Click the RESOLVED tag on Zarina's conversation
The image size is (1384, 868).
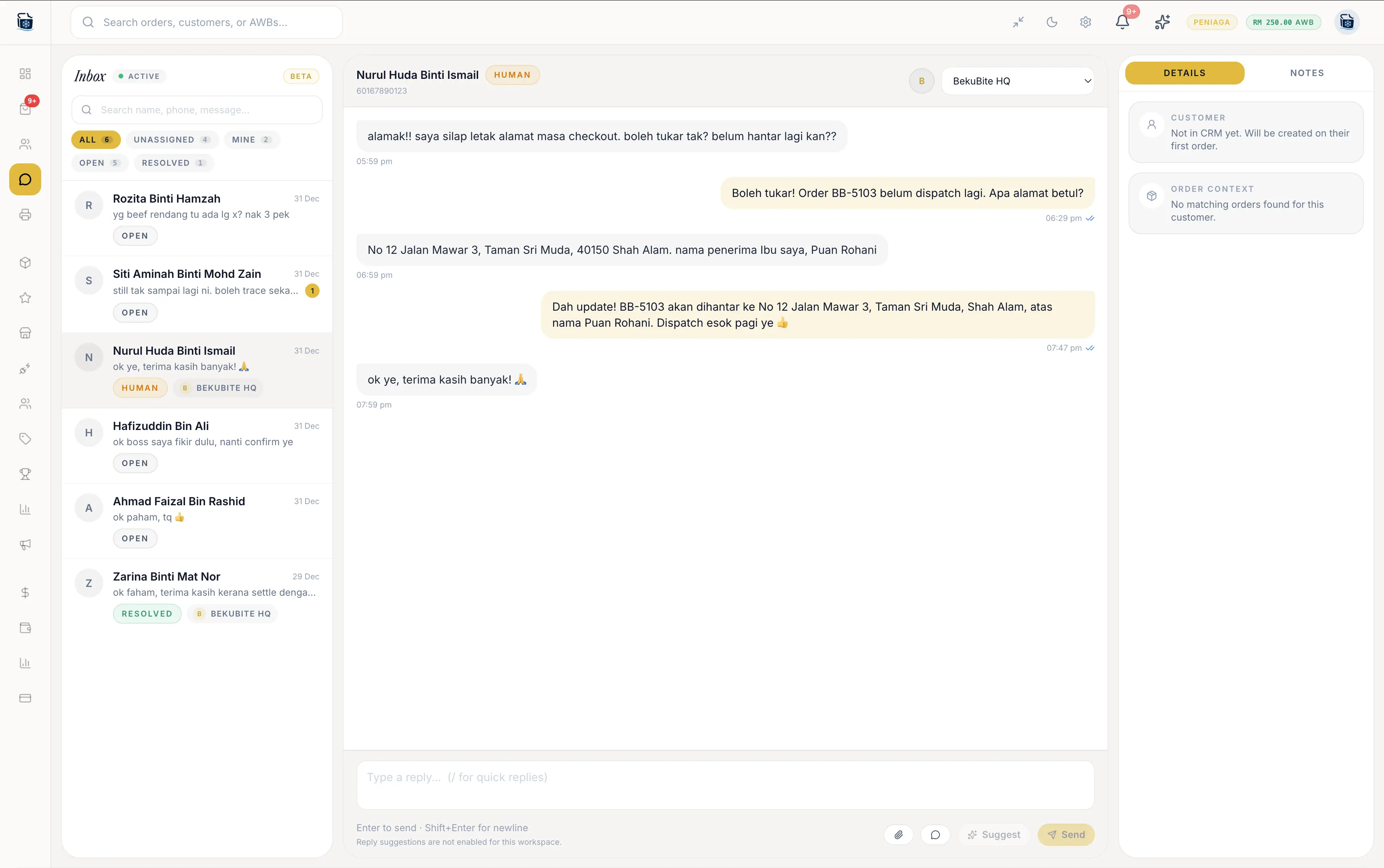tap(147, 614)
